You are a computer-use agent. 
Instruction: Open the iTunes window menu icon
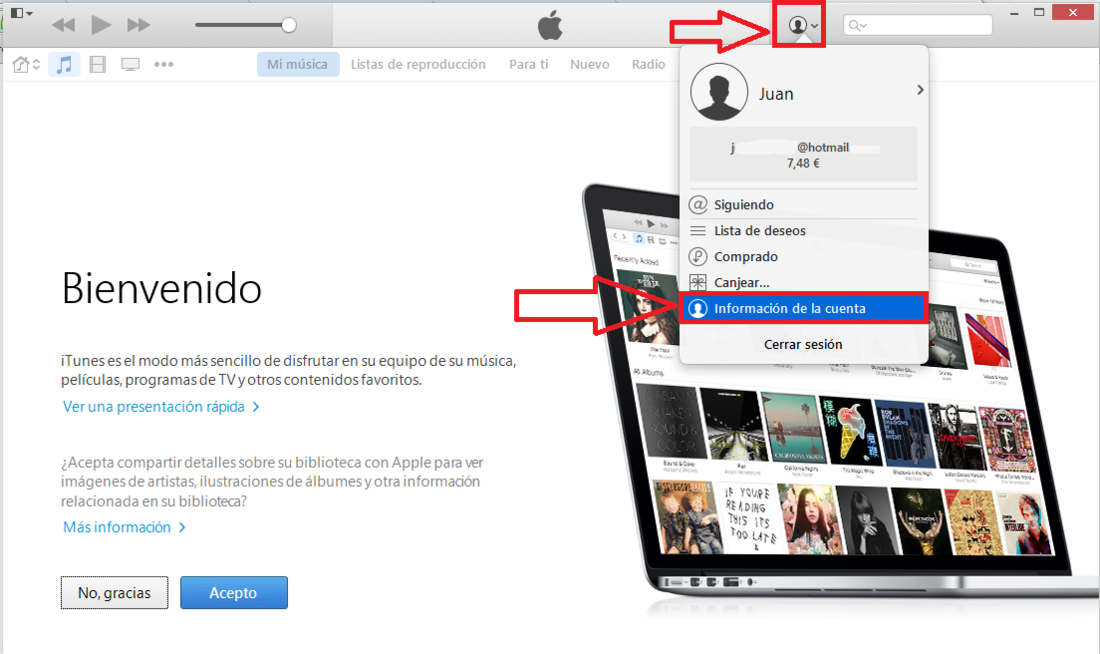[x=21, y=13]
